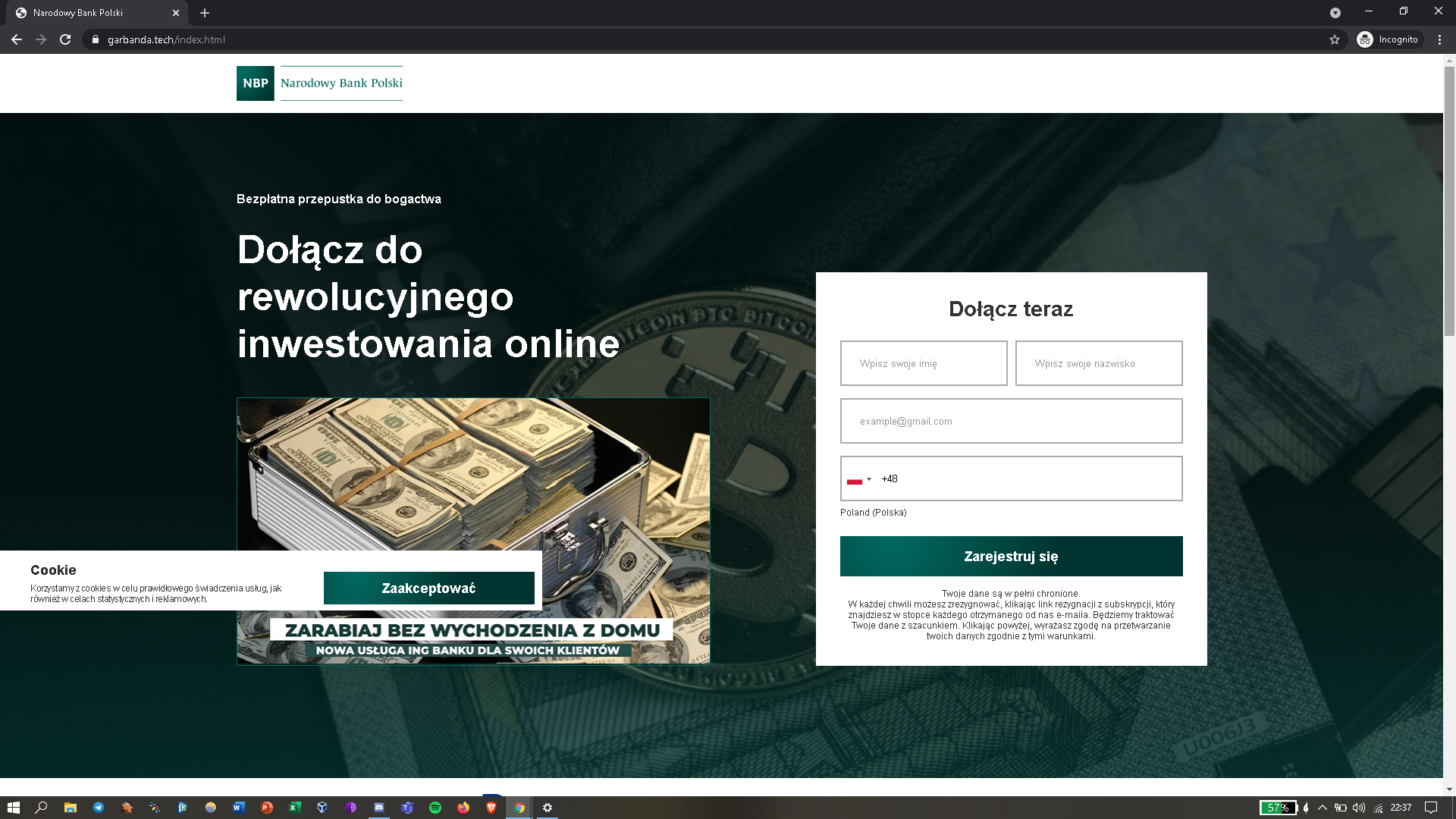Click the email address input field
1456x819 pixels.
(1011, 422)
